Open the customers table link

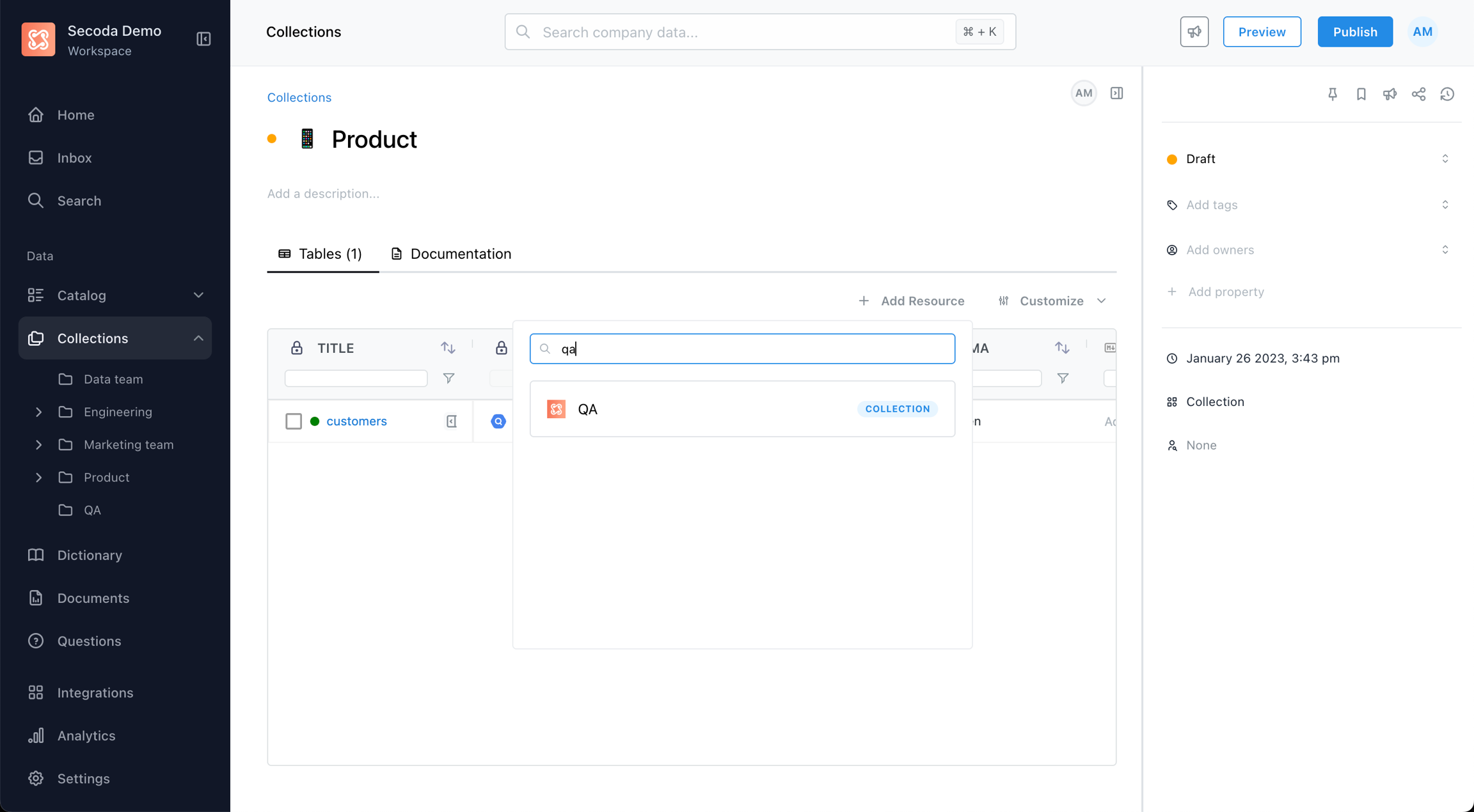pyautogui.click(x=356, y=421)
